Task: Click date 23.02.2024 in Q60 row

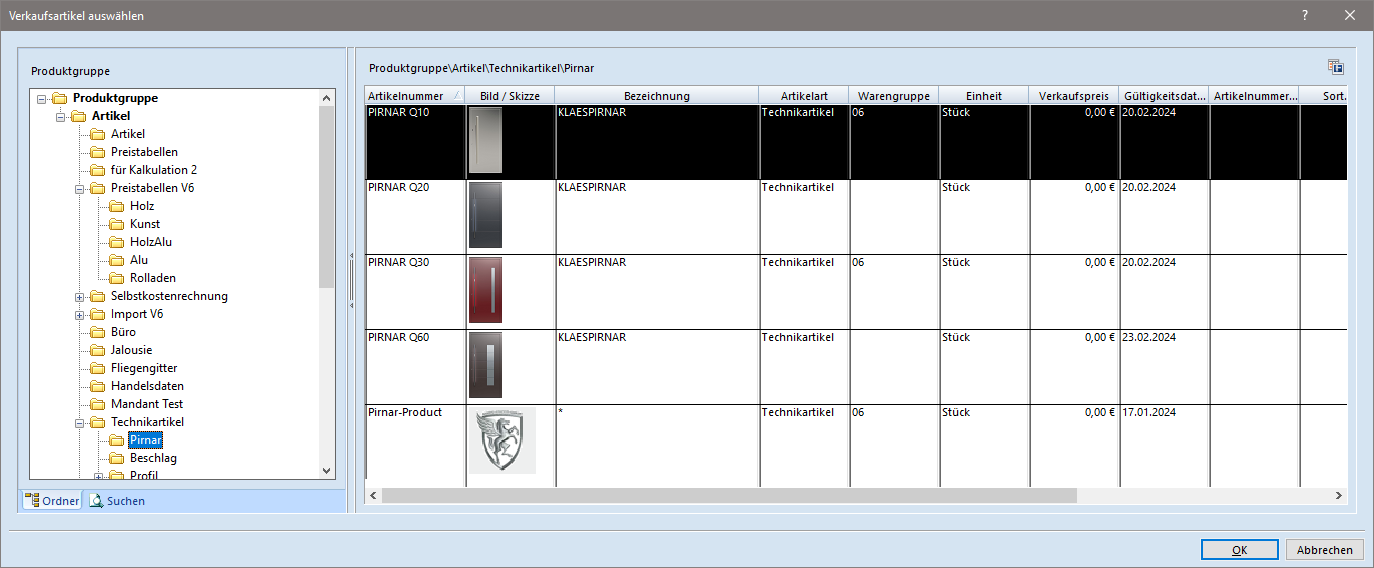Action: tap(1149, 337)
